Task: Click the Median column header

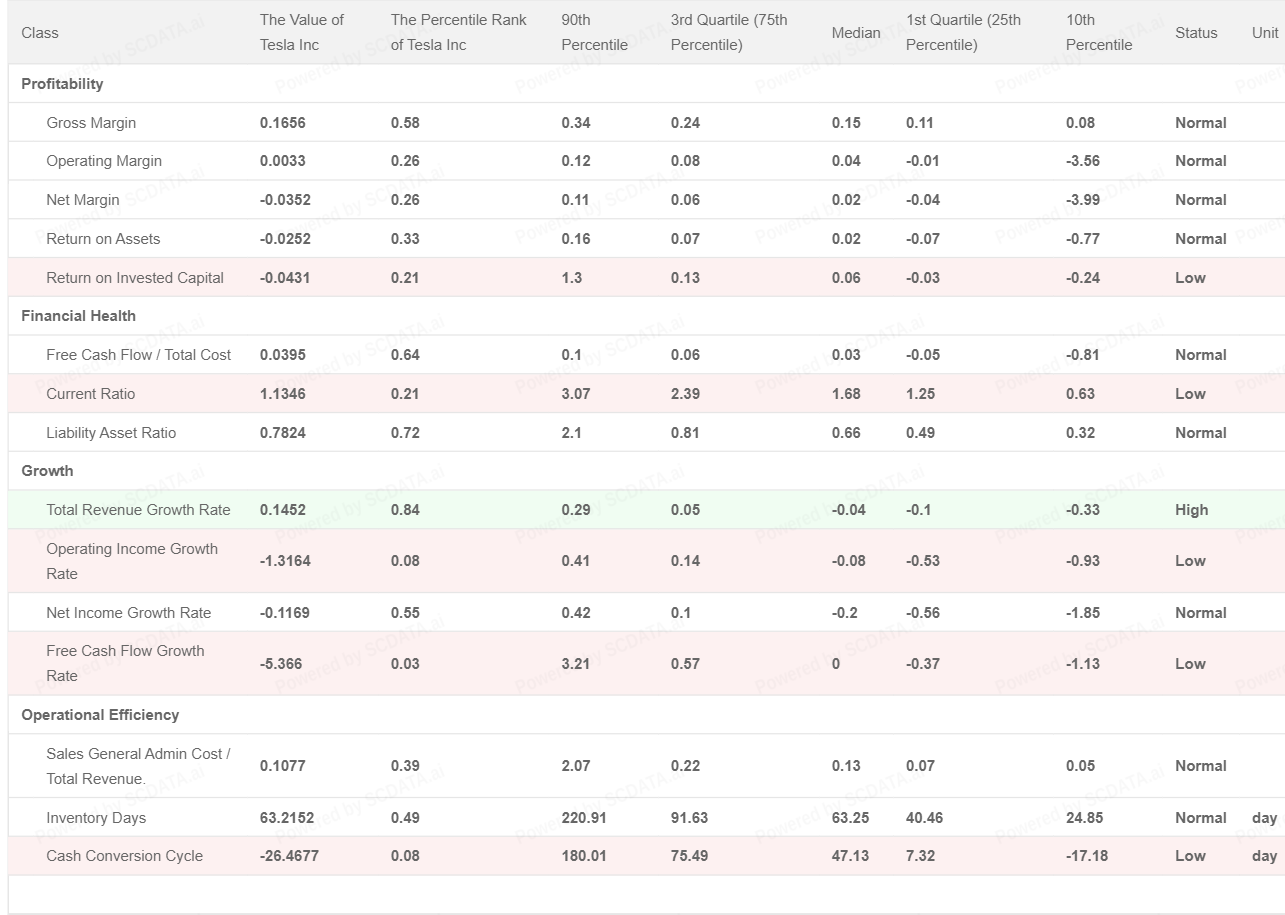Action: (x=856, y=33)
